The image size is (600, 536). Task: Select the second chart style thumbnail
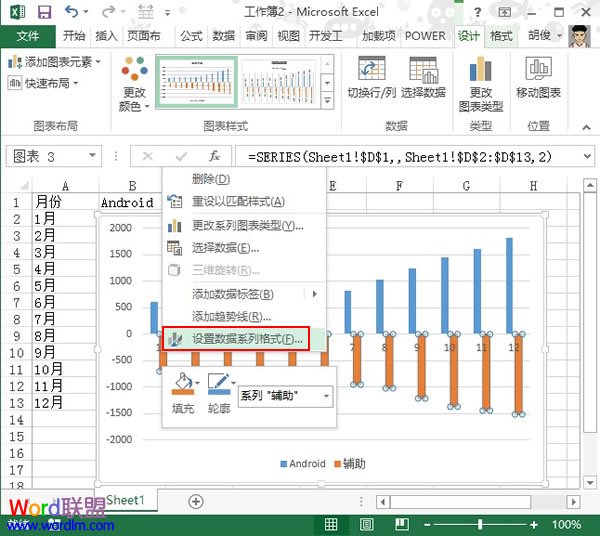pos(279,81)
